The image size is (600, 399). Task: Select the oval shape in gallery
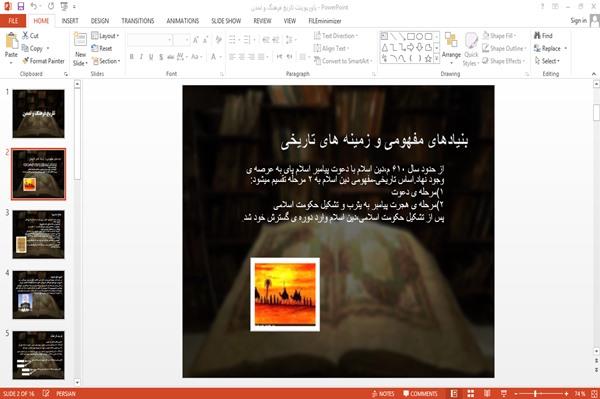point(419,36)
